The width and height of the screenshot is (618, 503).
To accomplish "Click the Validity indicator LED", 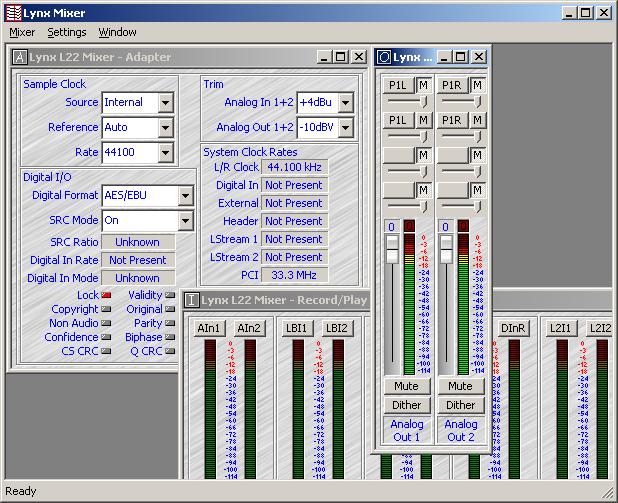I will click(170, 295).
